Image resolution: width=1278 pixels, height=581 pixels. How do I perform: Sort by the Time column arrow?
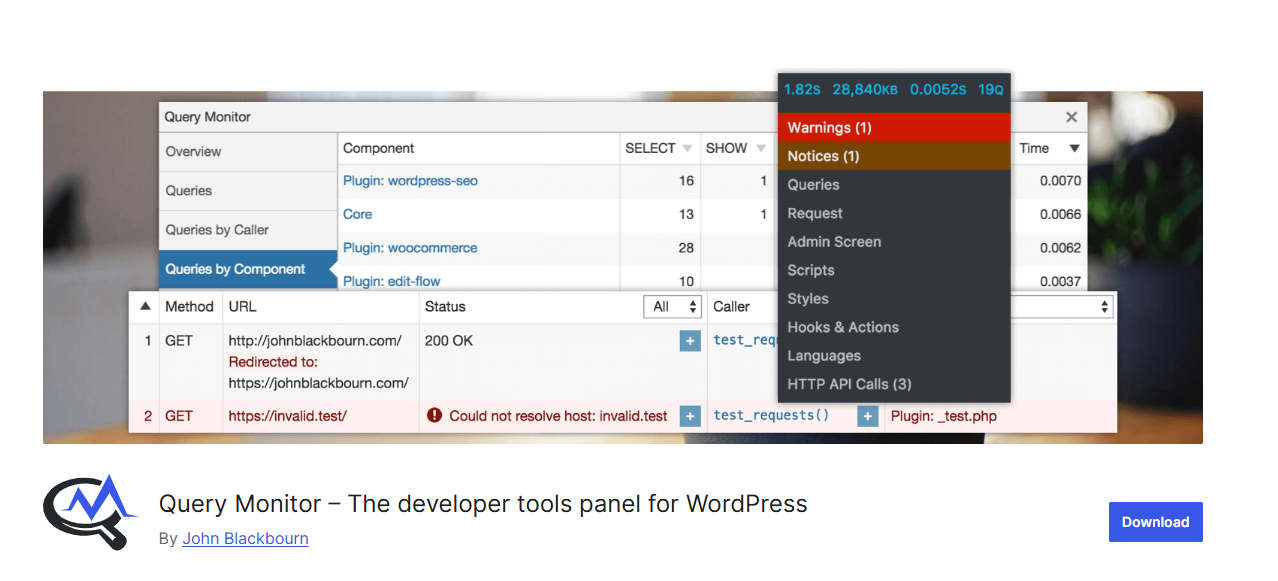coord(1075,149)
